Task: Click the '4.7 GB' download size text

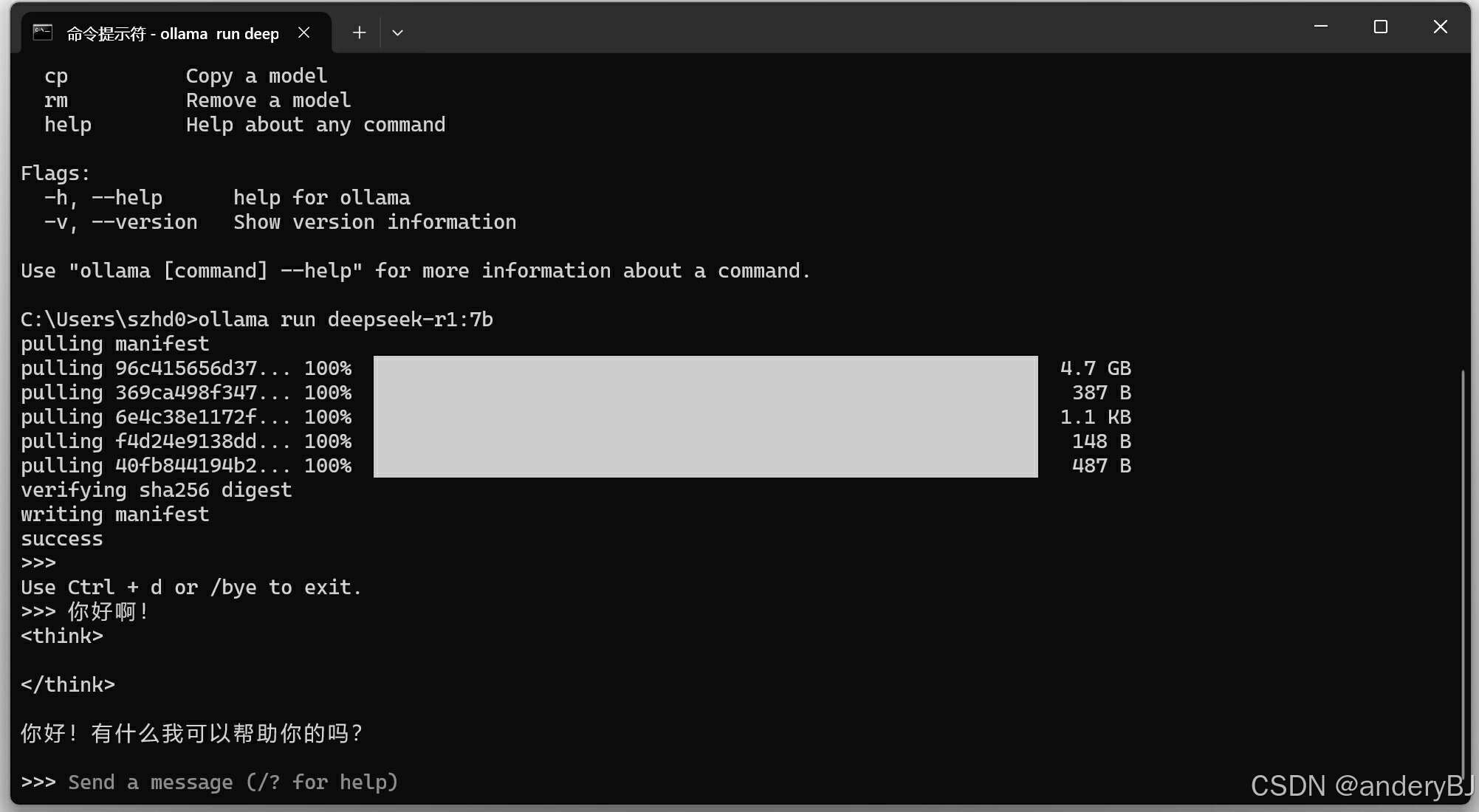Action: (1095, 368)
